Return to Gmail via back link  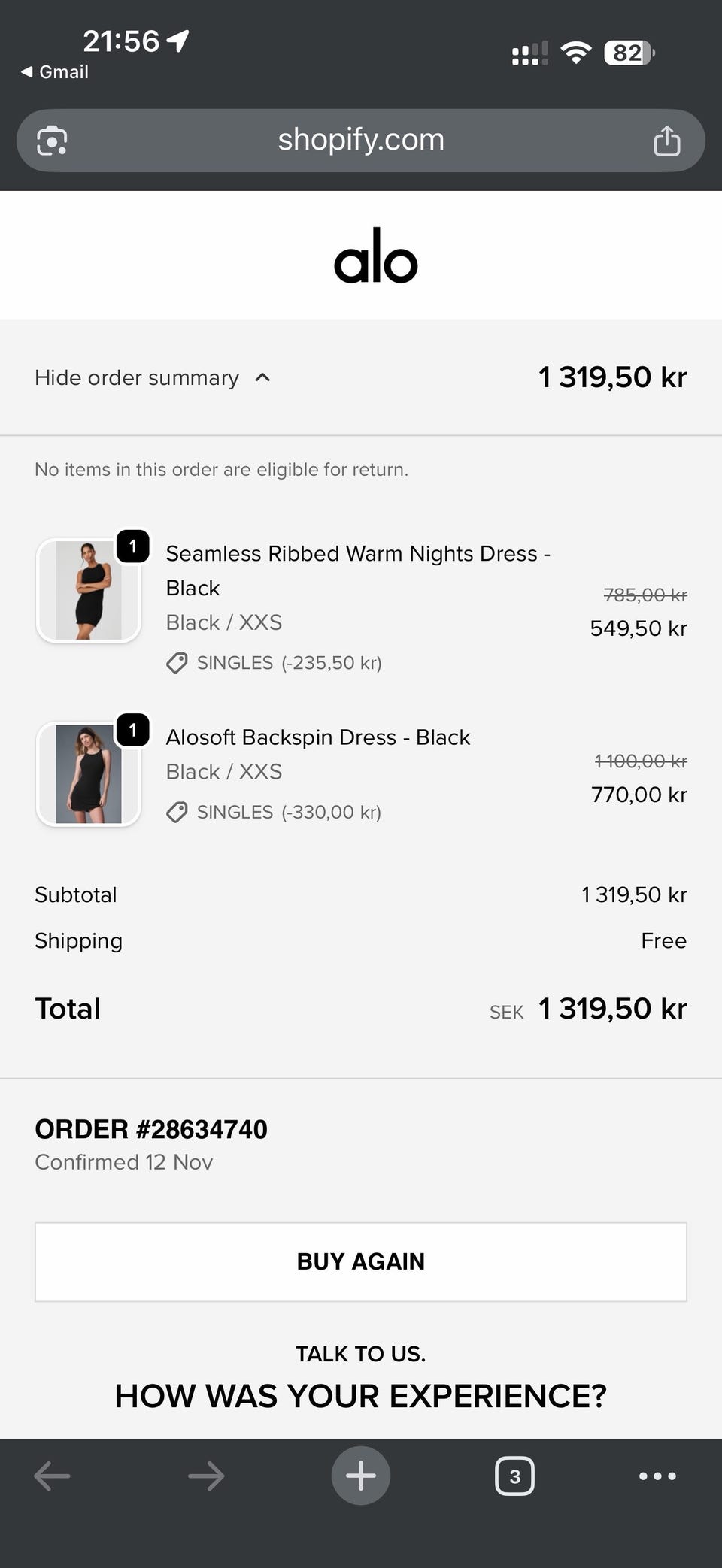click(55, 72)
